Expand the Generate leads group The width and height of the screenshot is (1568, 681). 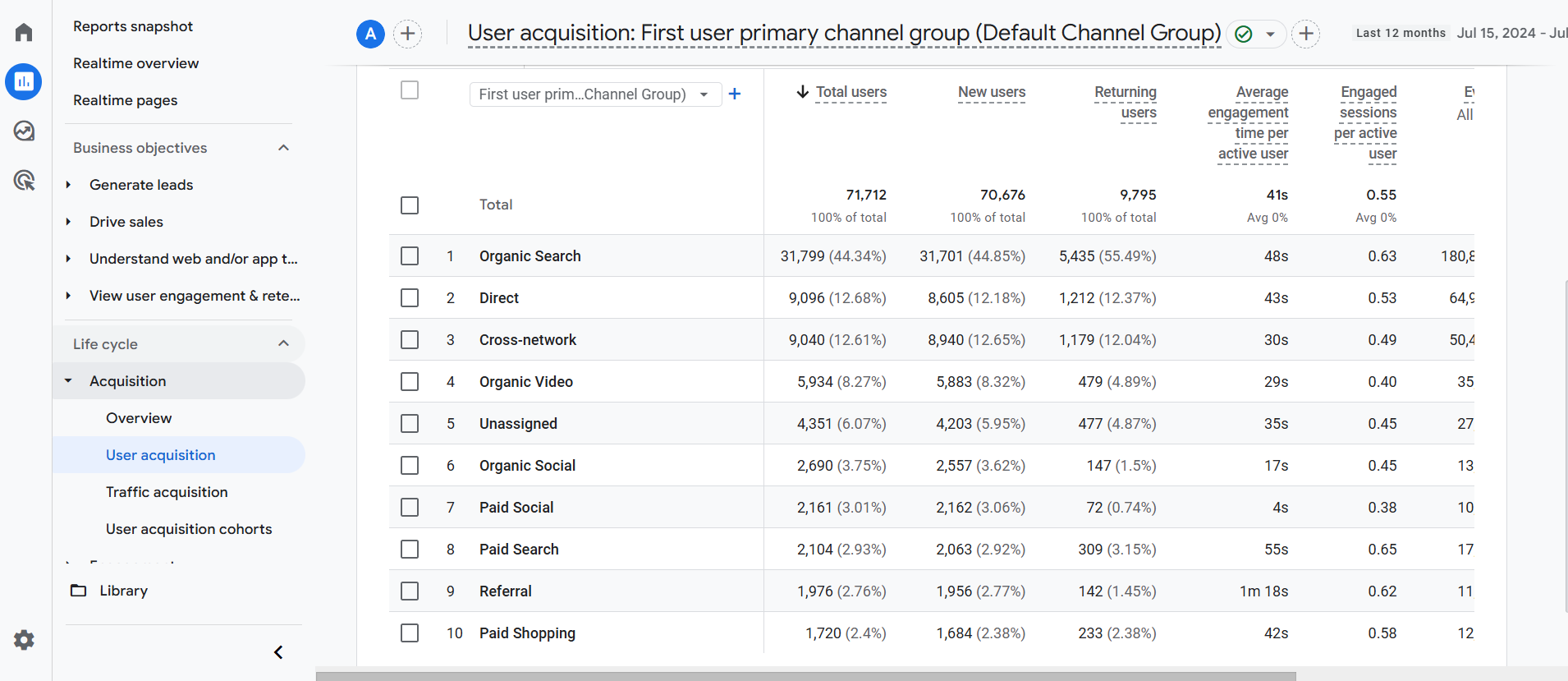(x=68, y=185)
